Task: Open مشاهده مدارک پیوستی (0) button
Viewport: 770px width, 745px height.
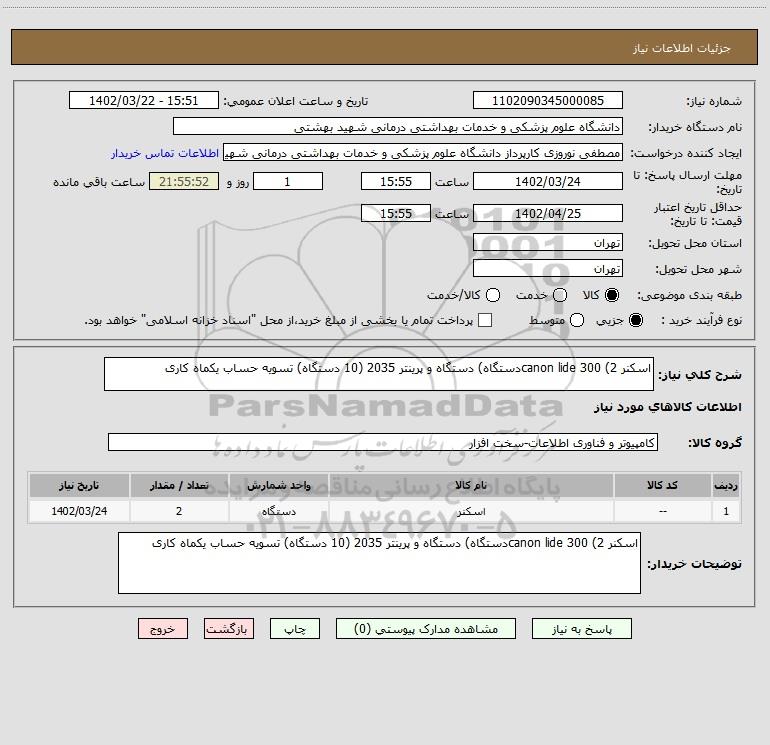Action: tap(426, 629)
